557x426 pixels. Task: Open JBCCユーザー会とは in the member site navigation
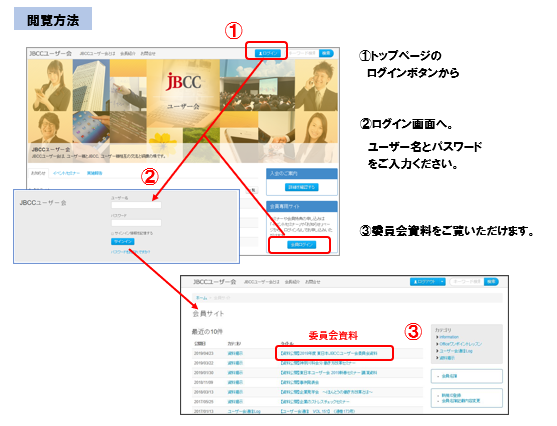[262, 282]
